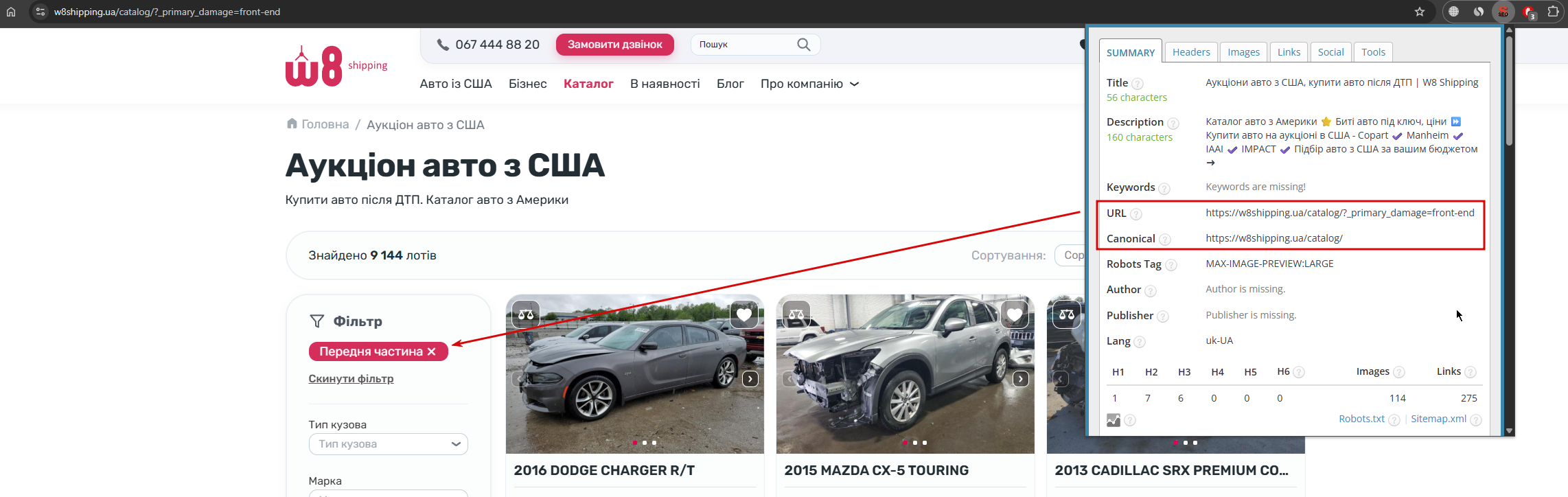
Task: Click help icon next to Images count
Action: click(1399, 372)
